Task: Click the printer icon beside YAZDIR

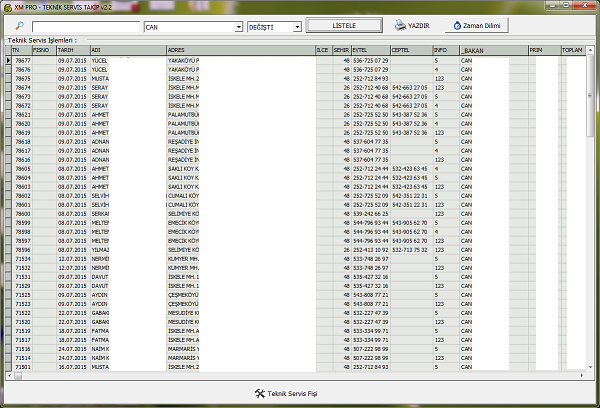Action: pyautogui.click(x=400, y=25)
